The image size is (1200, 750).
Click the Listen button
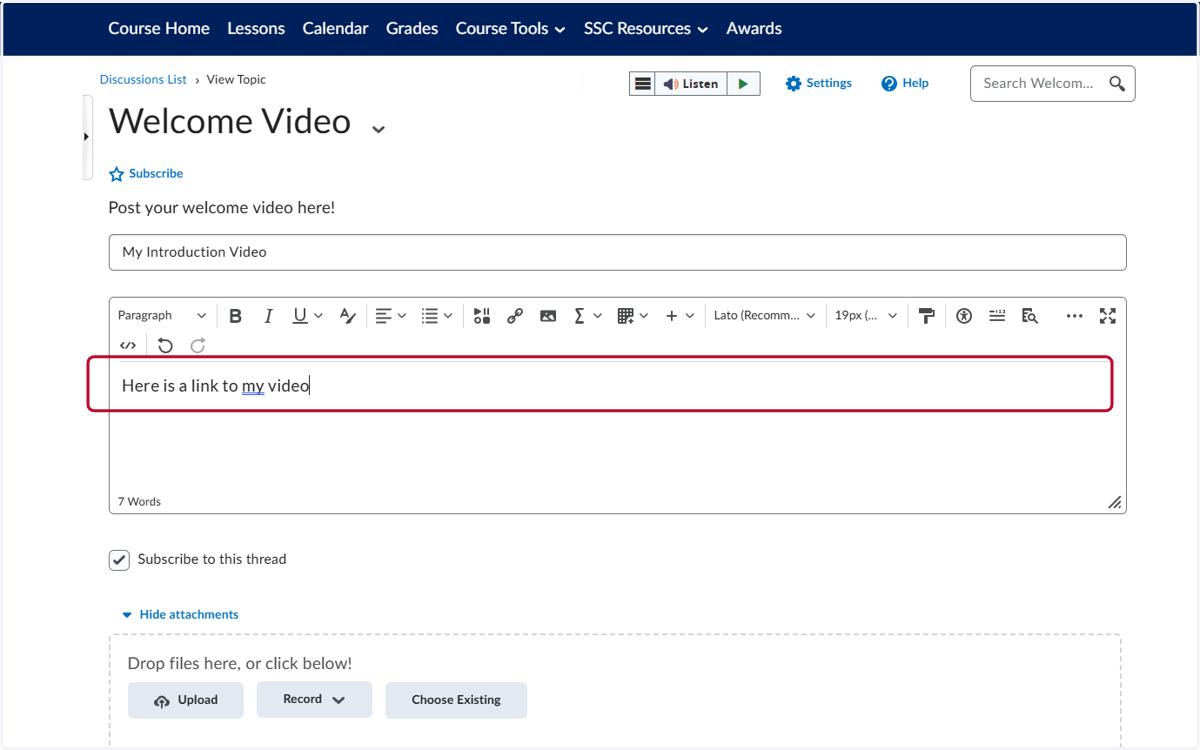pyautogui.click(x=691, y=84)
